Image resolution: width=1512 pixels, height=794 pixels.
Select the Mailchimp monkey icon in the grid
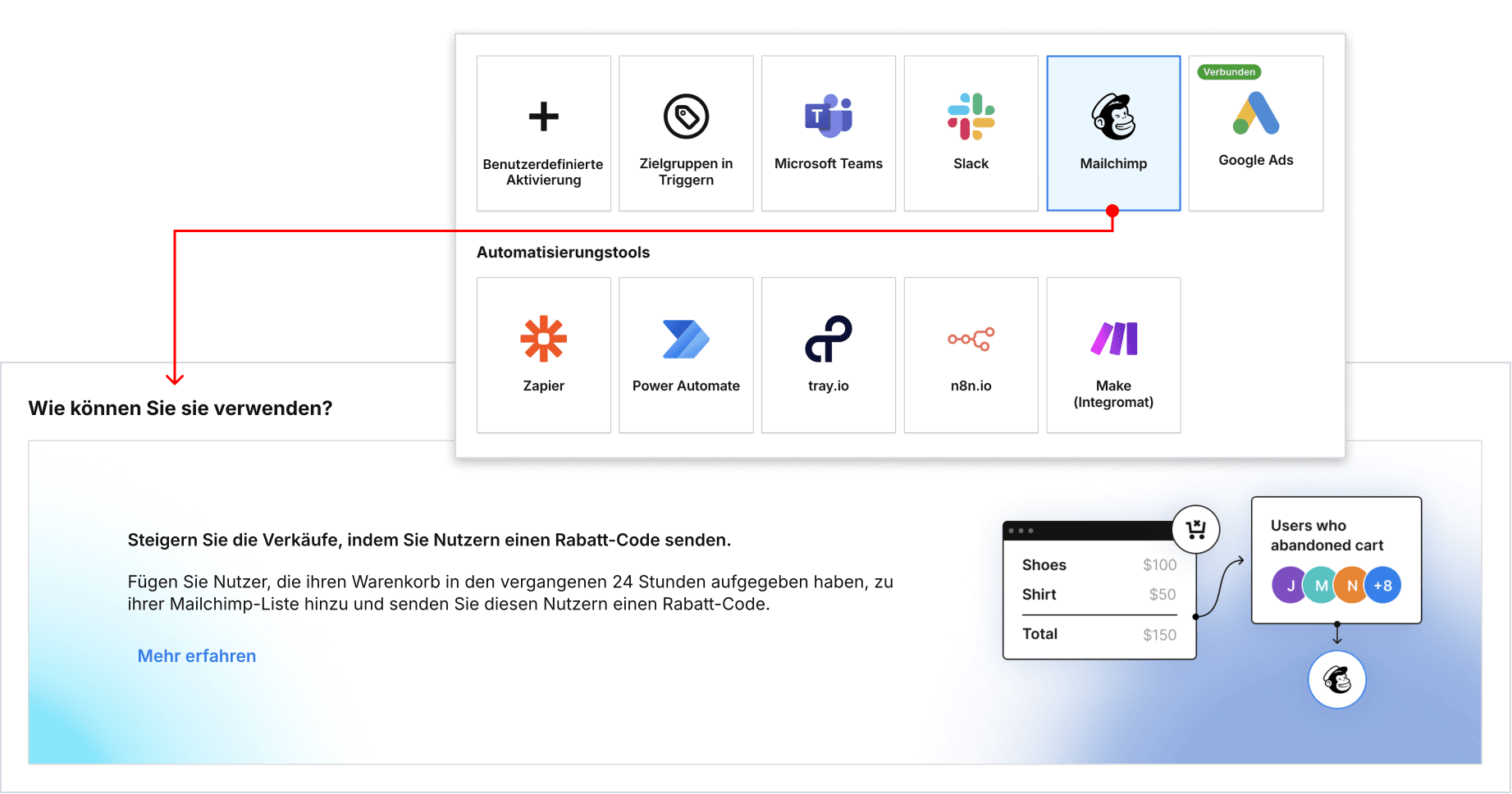pos(1113,116)
